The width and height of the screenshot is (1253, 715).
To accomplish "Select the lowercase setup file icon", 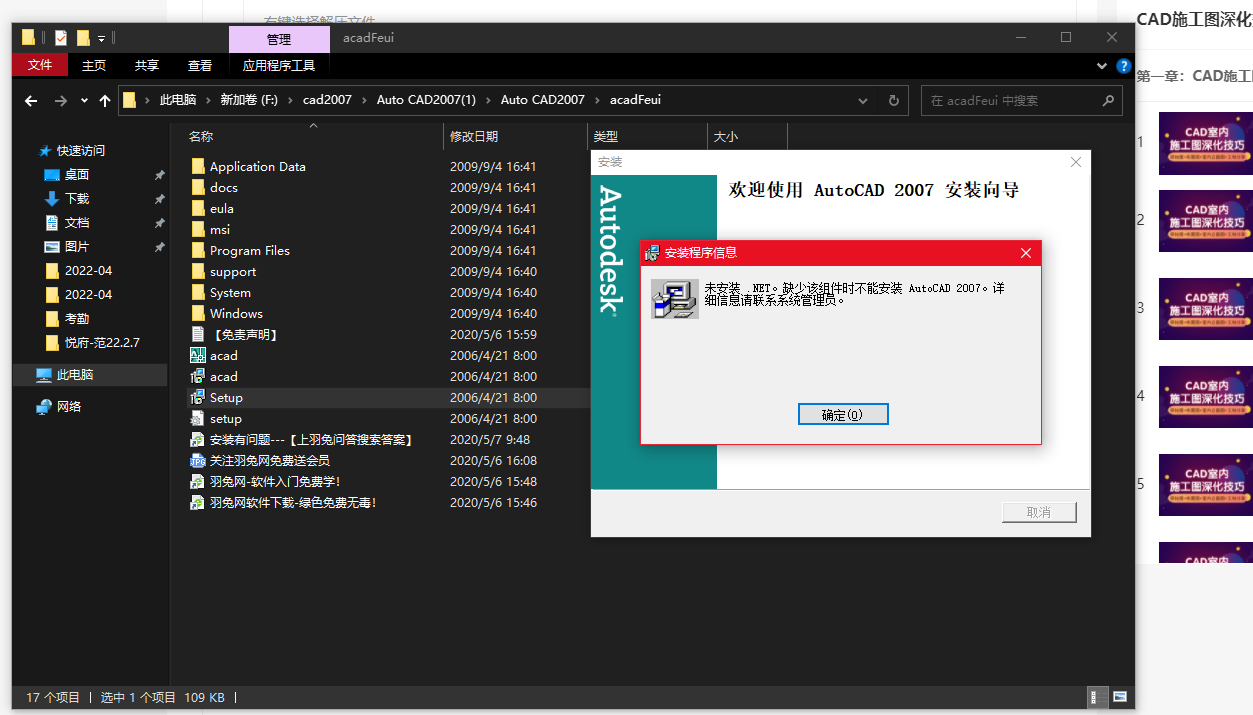I will tap(198, 418).
